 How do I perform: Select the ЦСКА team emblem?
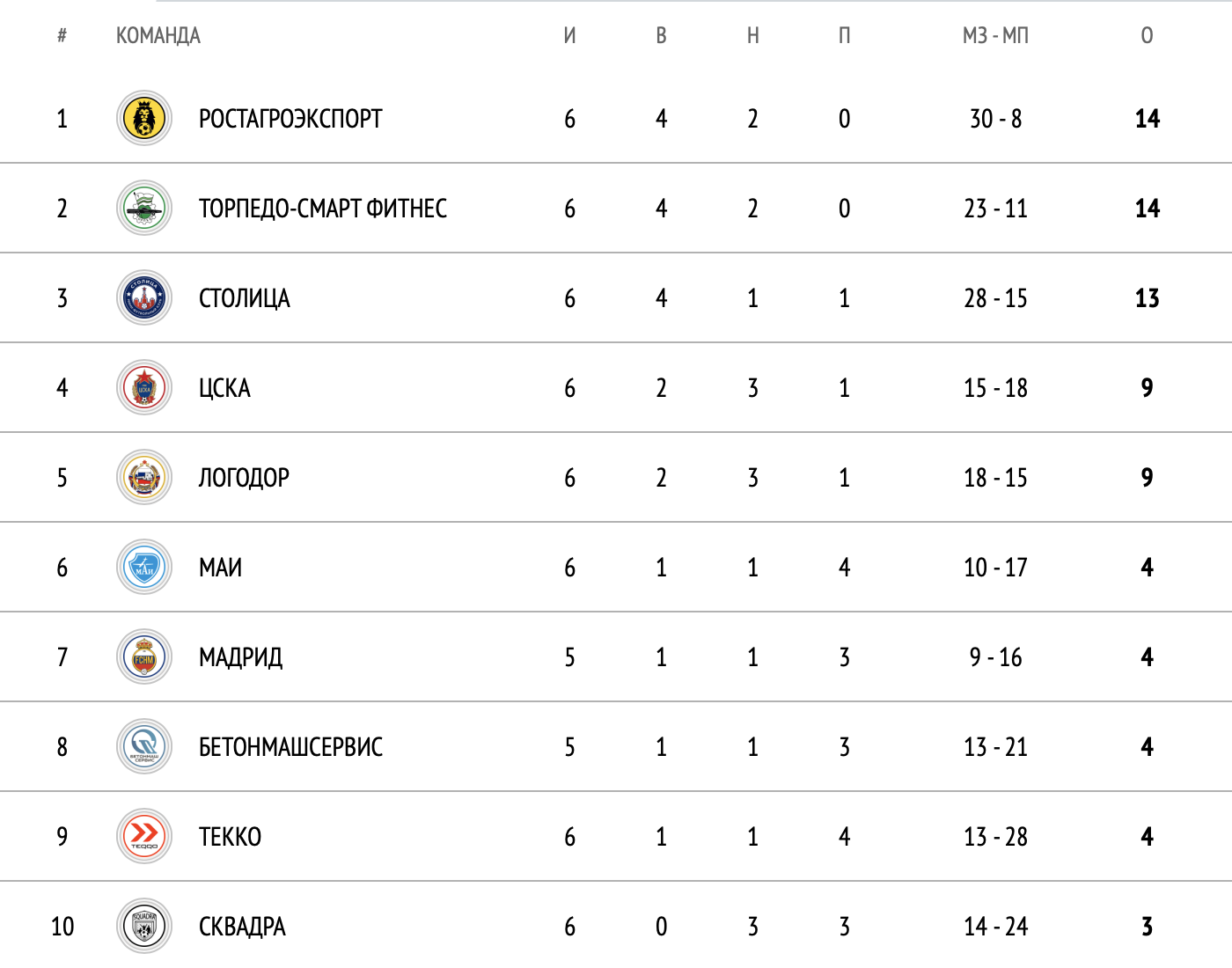144,388
